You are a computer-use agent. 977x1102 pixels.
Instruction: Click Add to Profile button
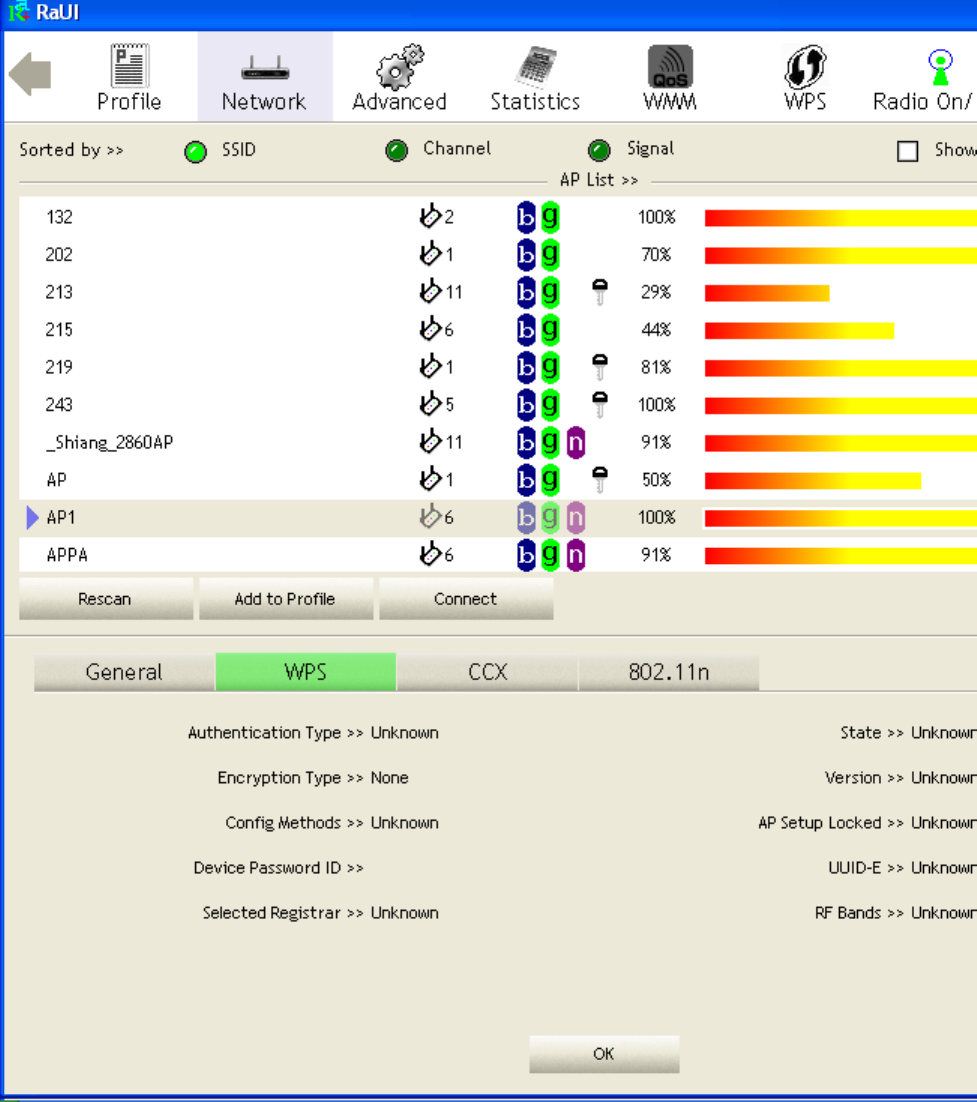(285, 599)
